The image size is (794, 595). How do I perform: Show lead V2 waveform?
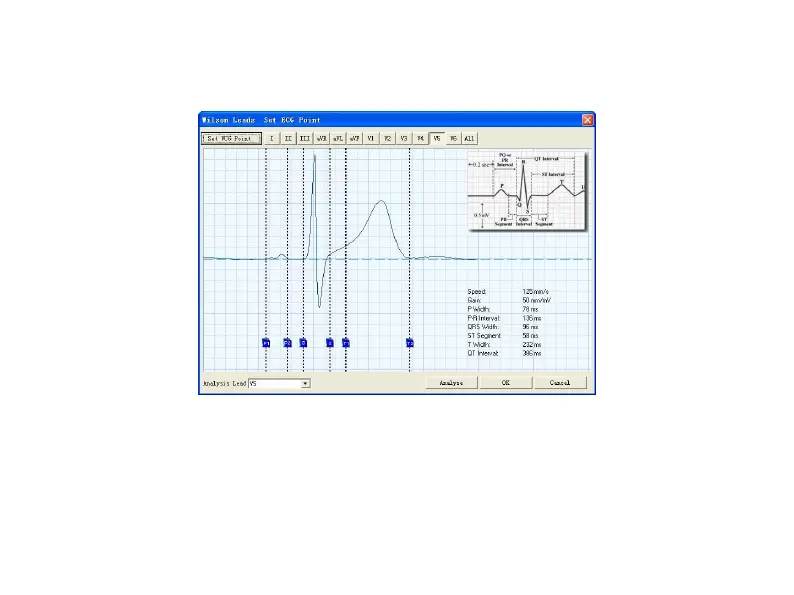coord(387,138)
